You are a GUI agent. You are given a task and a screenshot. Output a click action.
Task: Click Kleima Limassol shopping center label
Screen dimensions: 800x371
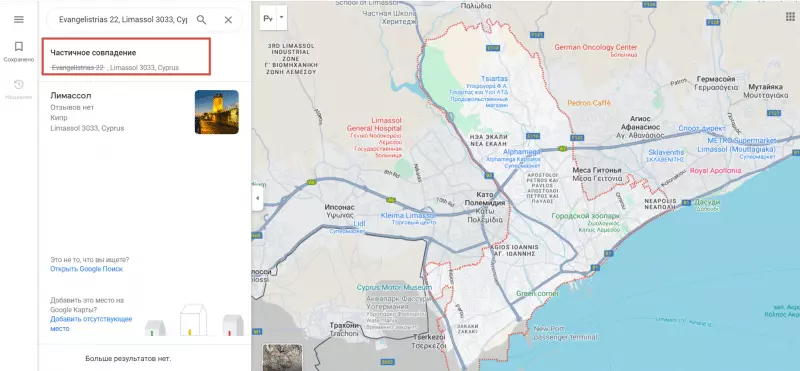pos(407,219)
